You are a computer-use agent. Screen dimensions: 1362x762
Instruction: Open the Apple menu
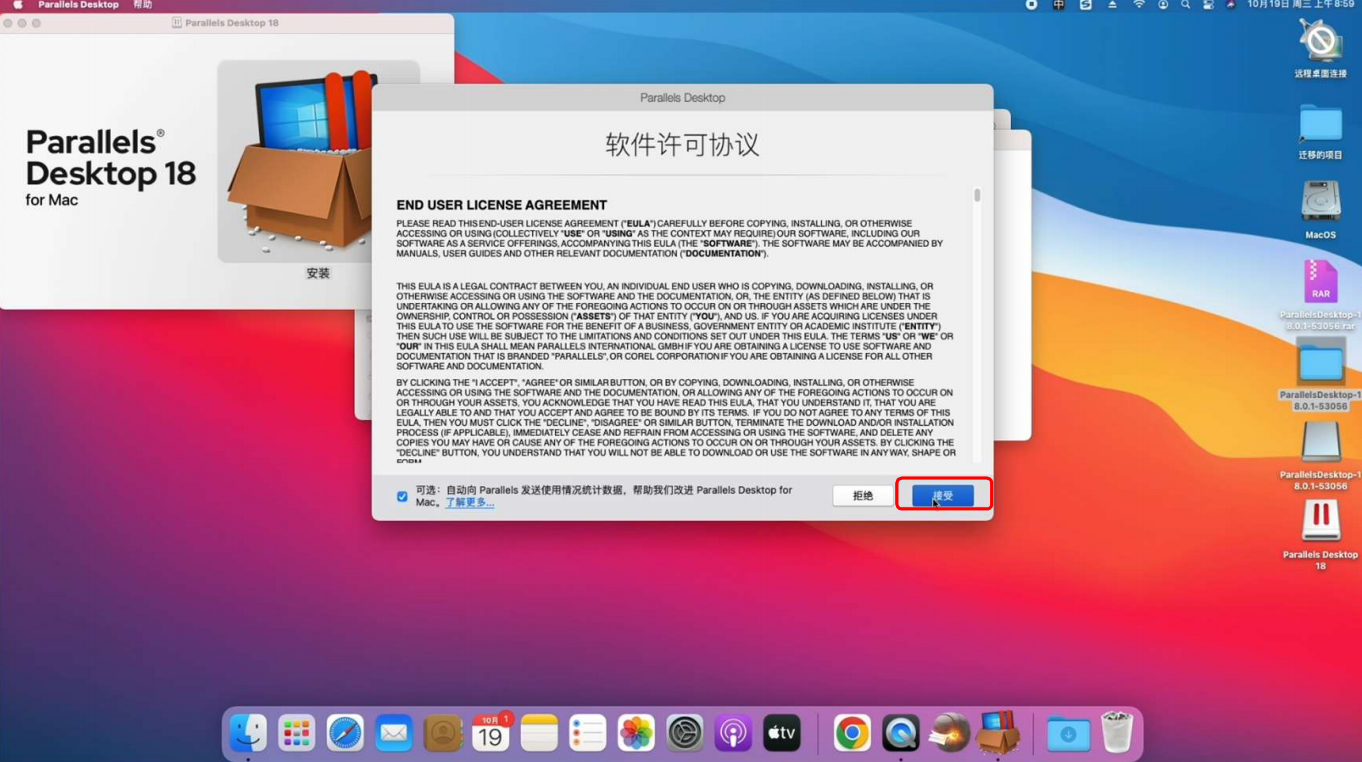tap(17, 5)
